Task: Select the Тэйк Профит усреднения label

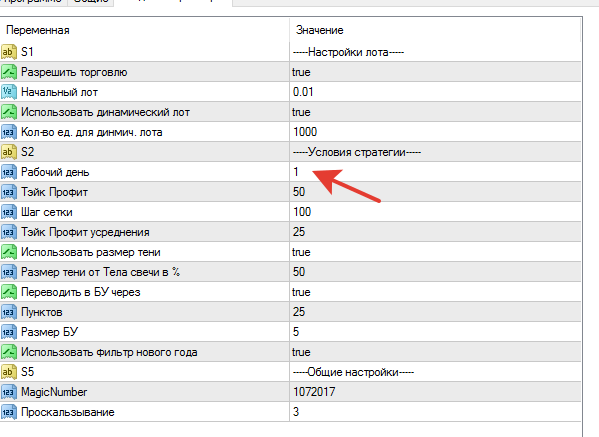Action: click(x=85, y=232)
